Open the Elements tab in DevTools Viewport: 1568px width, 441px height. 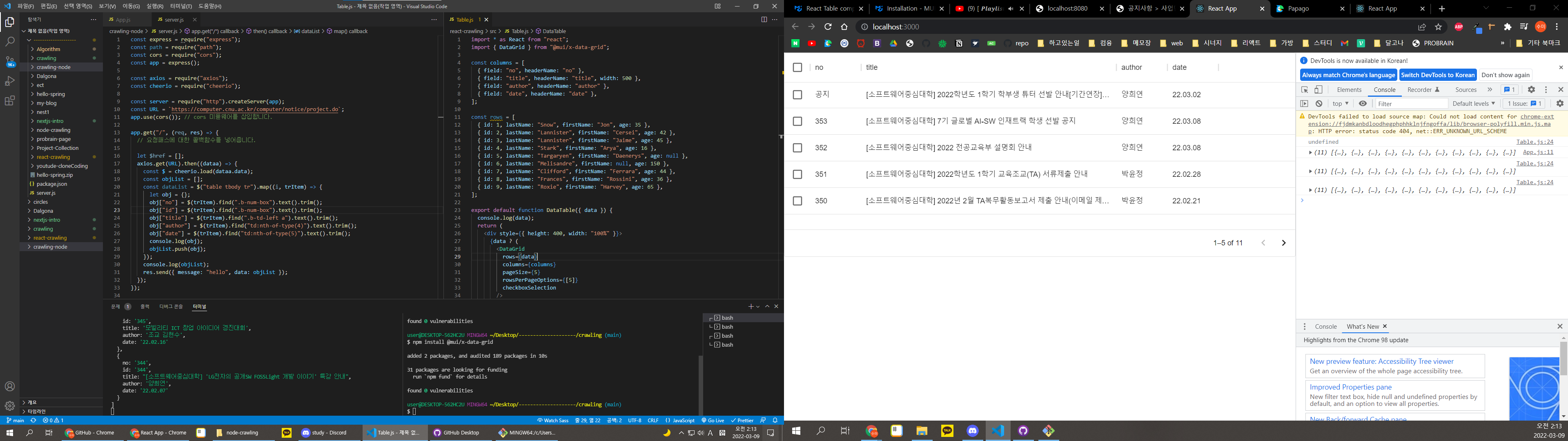point(1349,89)
